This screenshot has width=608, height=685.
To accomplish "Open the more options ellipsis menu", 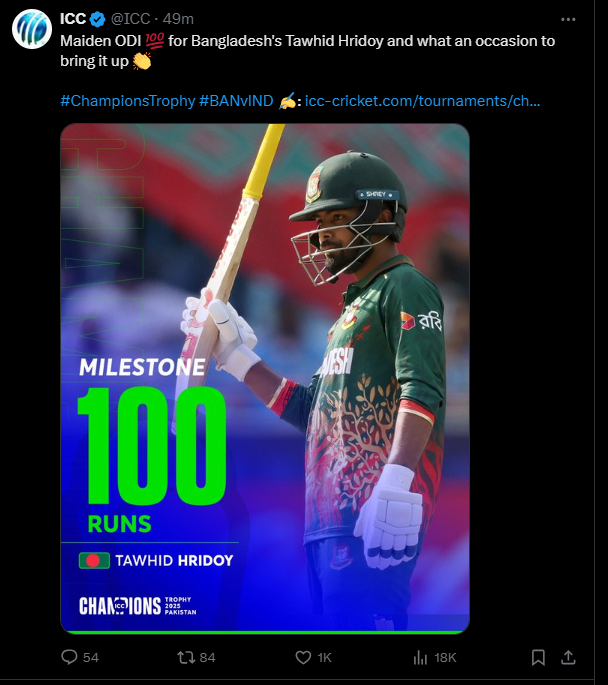I will coord(568,19).
